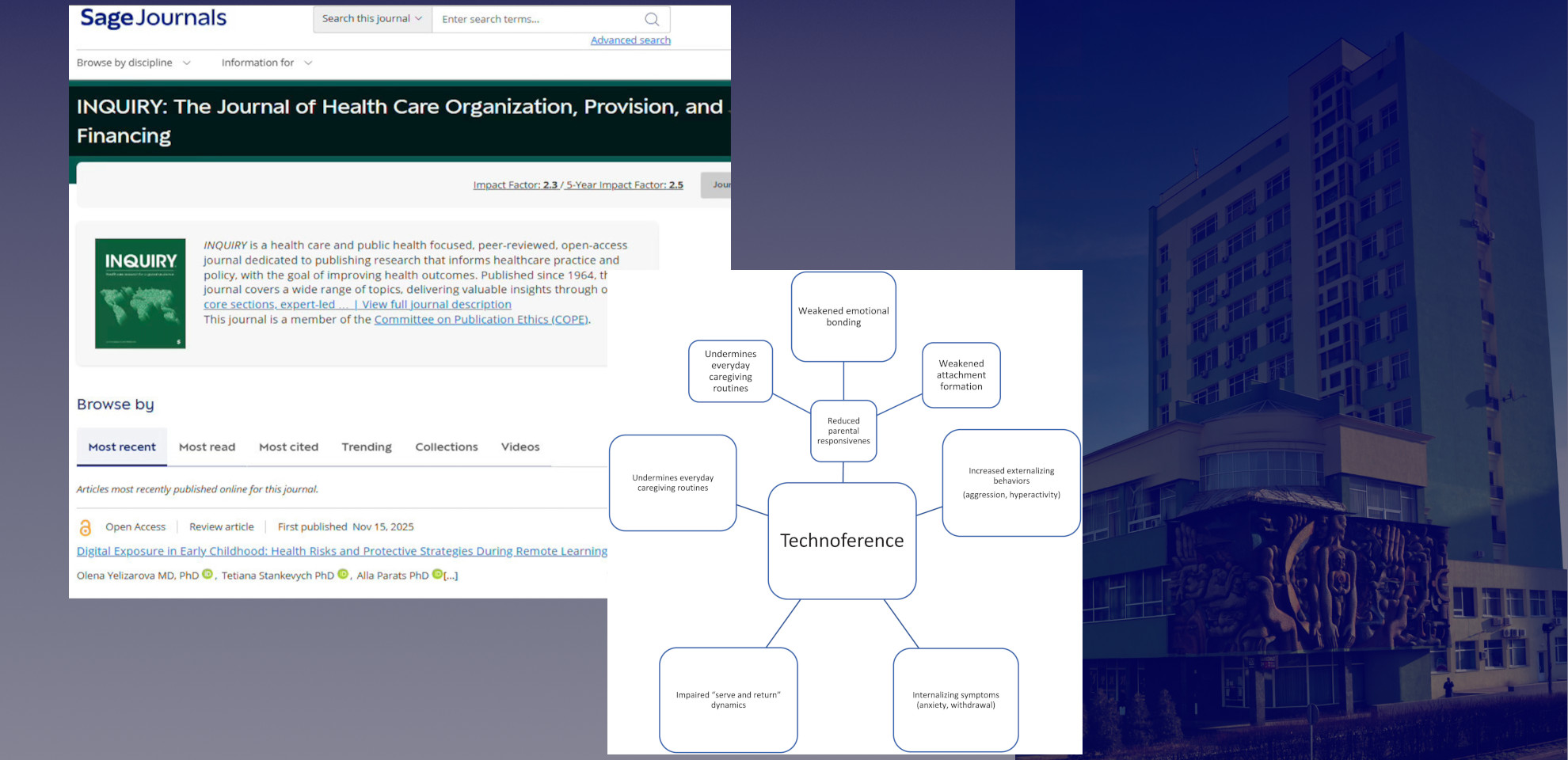The width and height of the screenshot is (1568, 760).
Task: Expand the Information for menu
Action: coord(266,63)
